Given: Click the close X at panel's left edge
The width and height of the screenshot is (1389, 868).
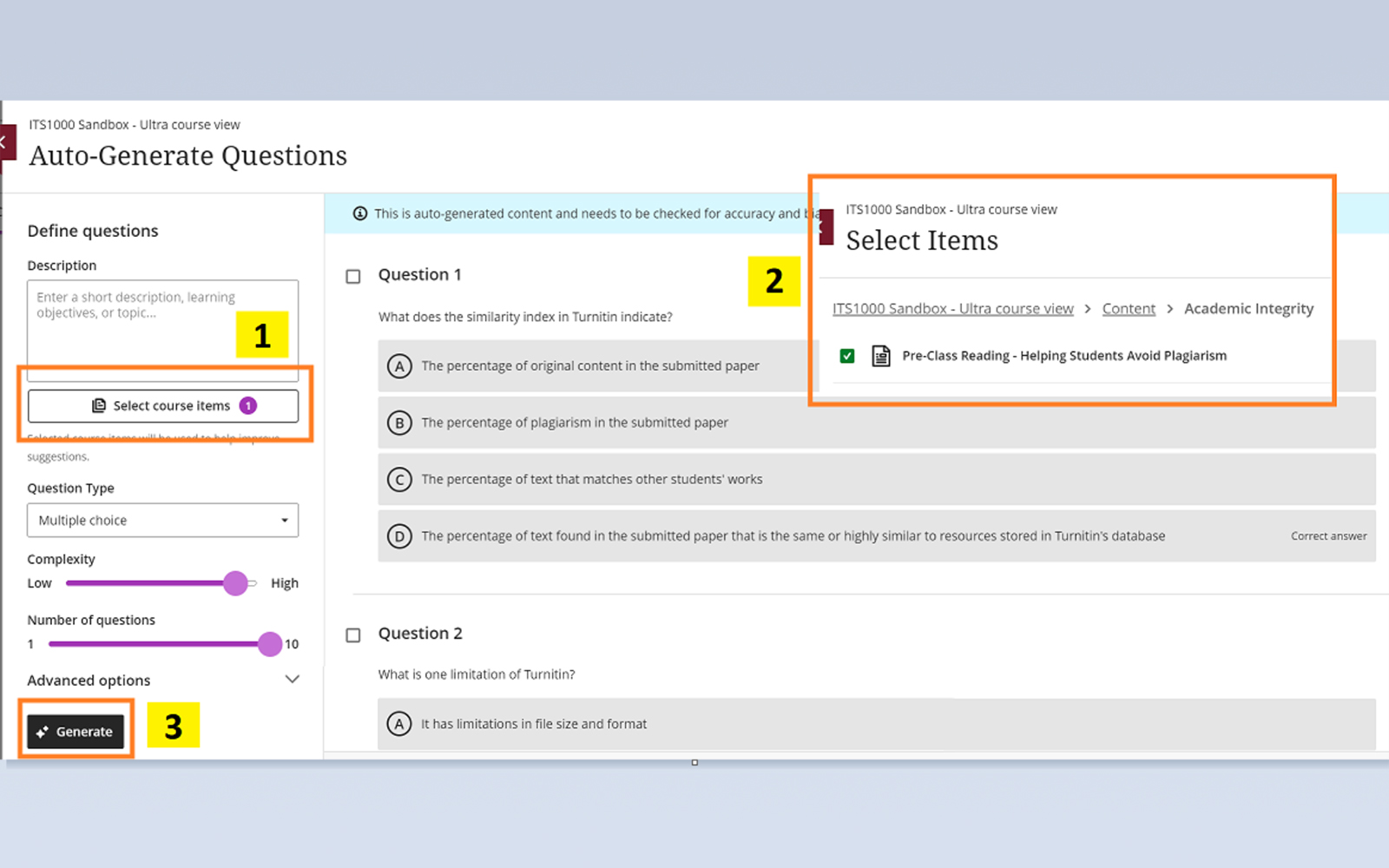Looking at the screenshot, I should 5,142.
